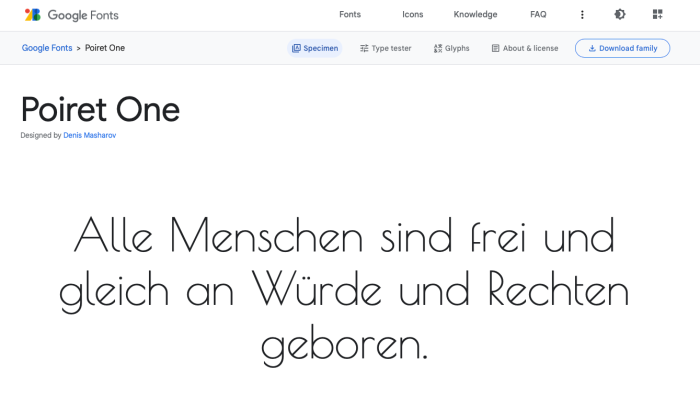Screen dimensions: 700x394
Task: Open the Knowledge section
Action: tap(475, 14)
